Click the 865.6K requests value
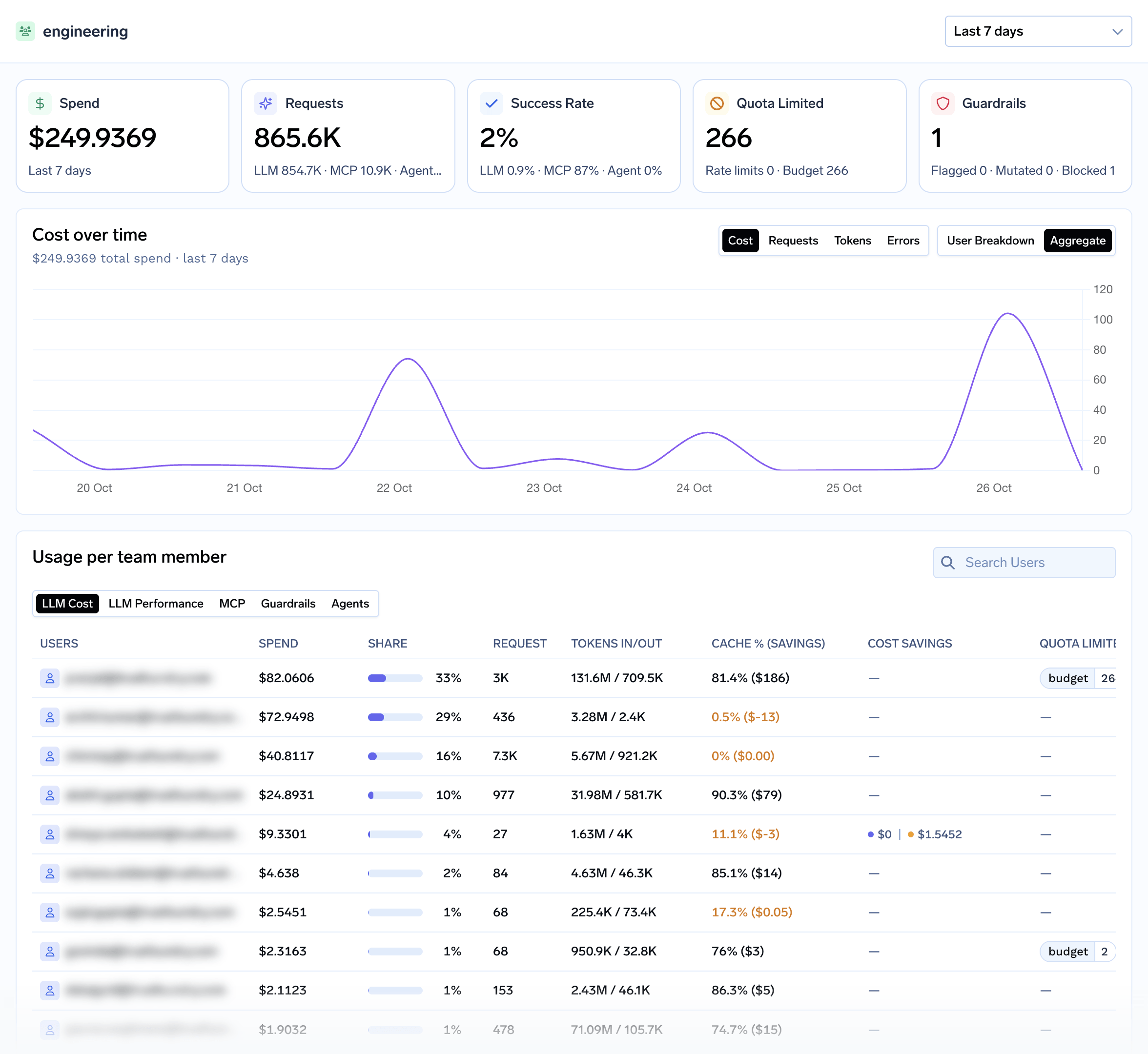 tap(297, 138)
